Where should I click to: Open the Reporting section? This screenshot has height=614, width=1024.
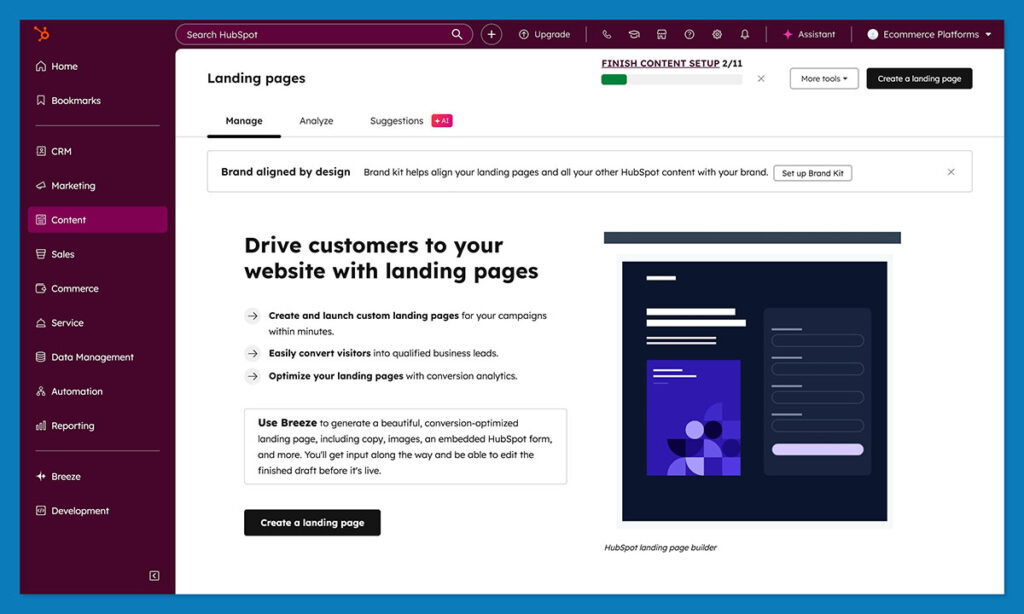[x=72, y=425]
